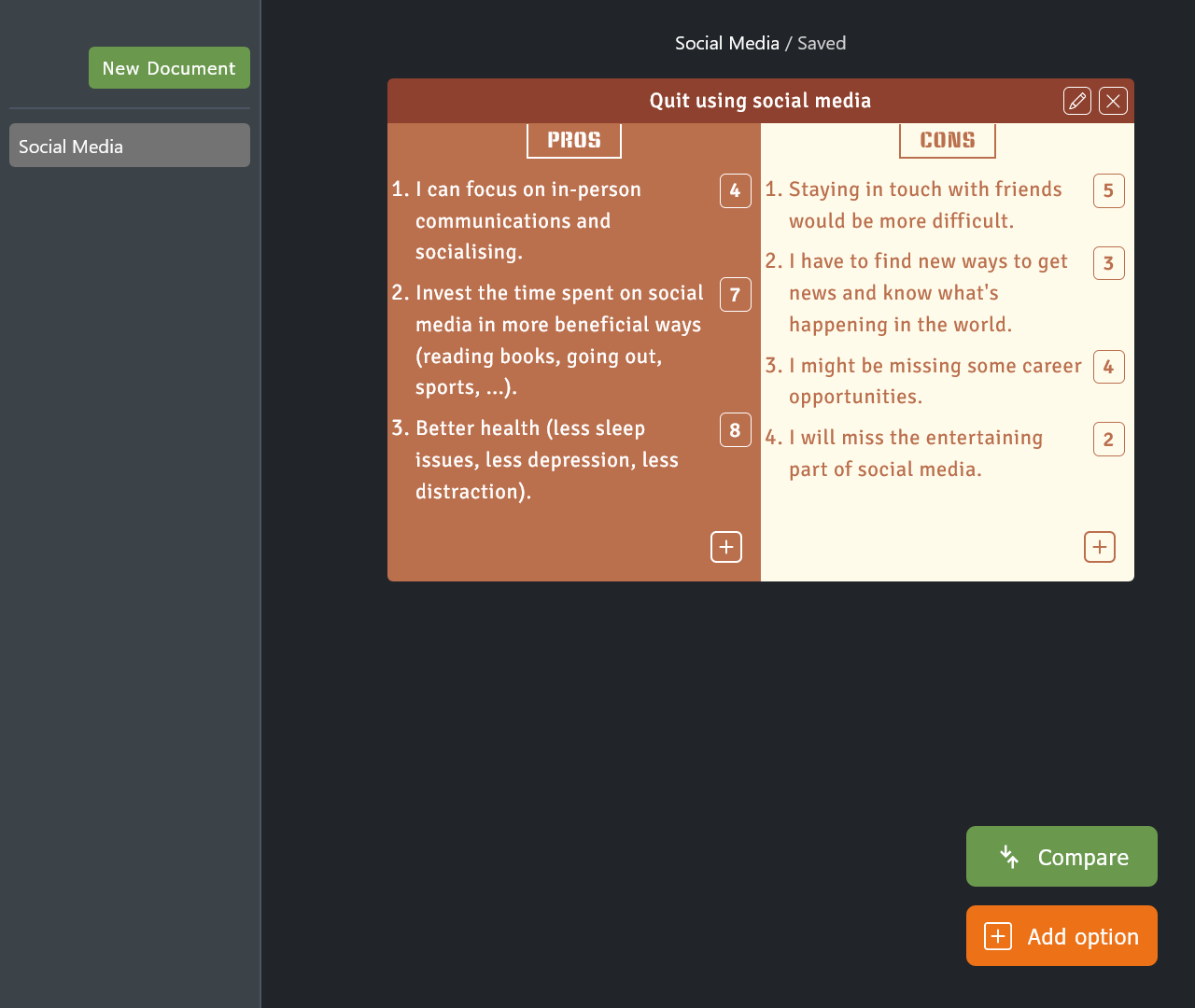
Task: Click the title Quit using social media
Action: [x=760, y=100]
